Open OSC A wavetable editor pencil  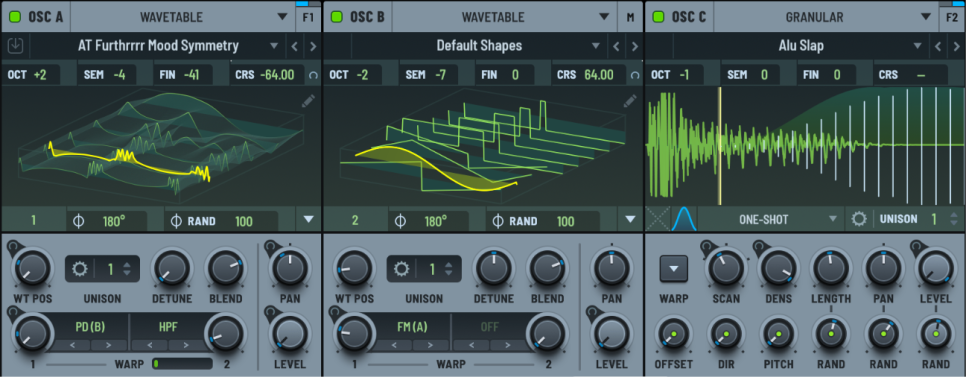[x=309, y=101]
